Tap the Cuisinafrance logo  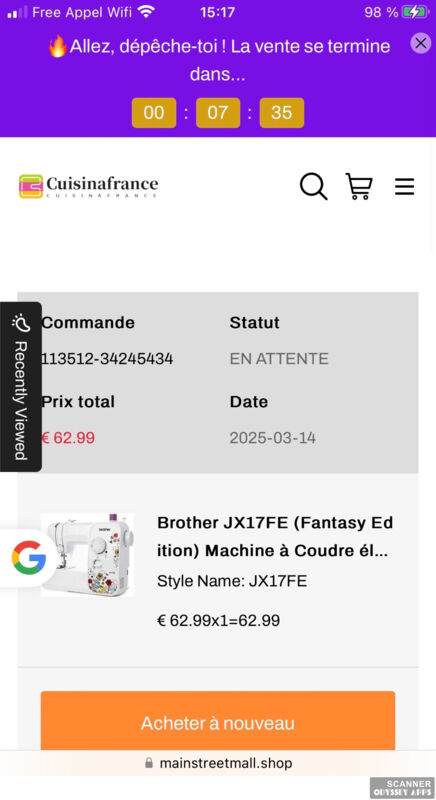89,186
